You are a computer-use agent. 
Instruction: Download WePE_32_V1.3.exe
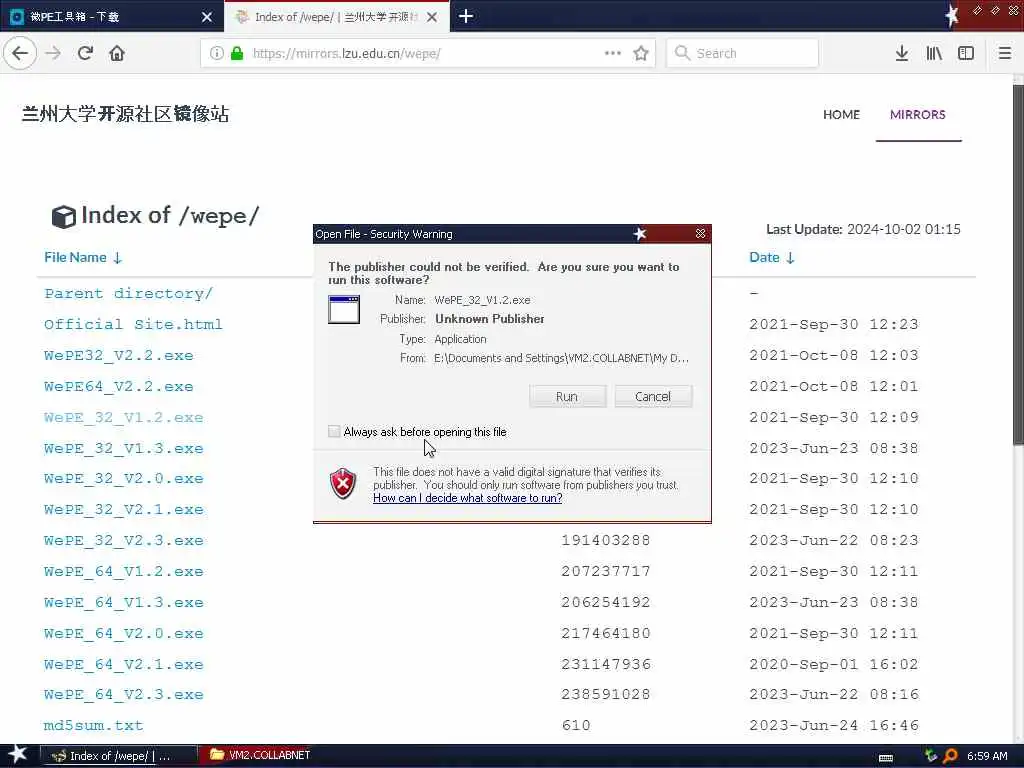(x=123, y=448)
